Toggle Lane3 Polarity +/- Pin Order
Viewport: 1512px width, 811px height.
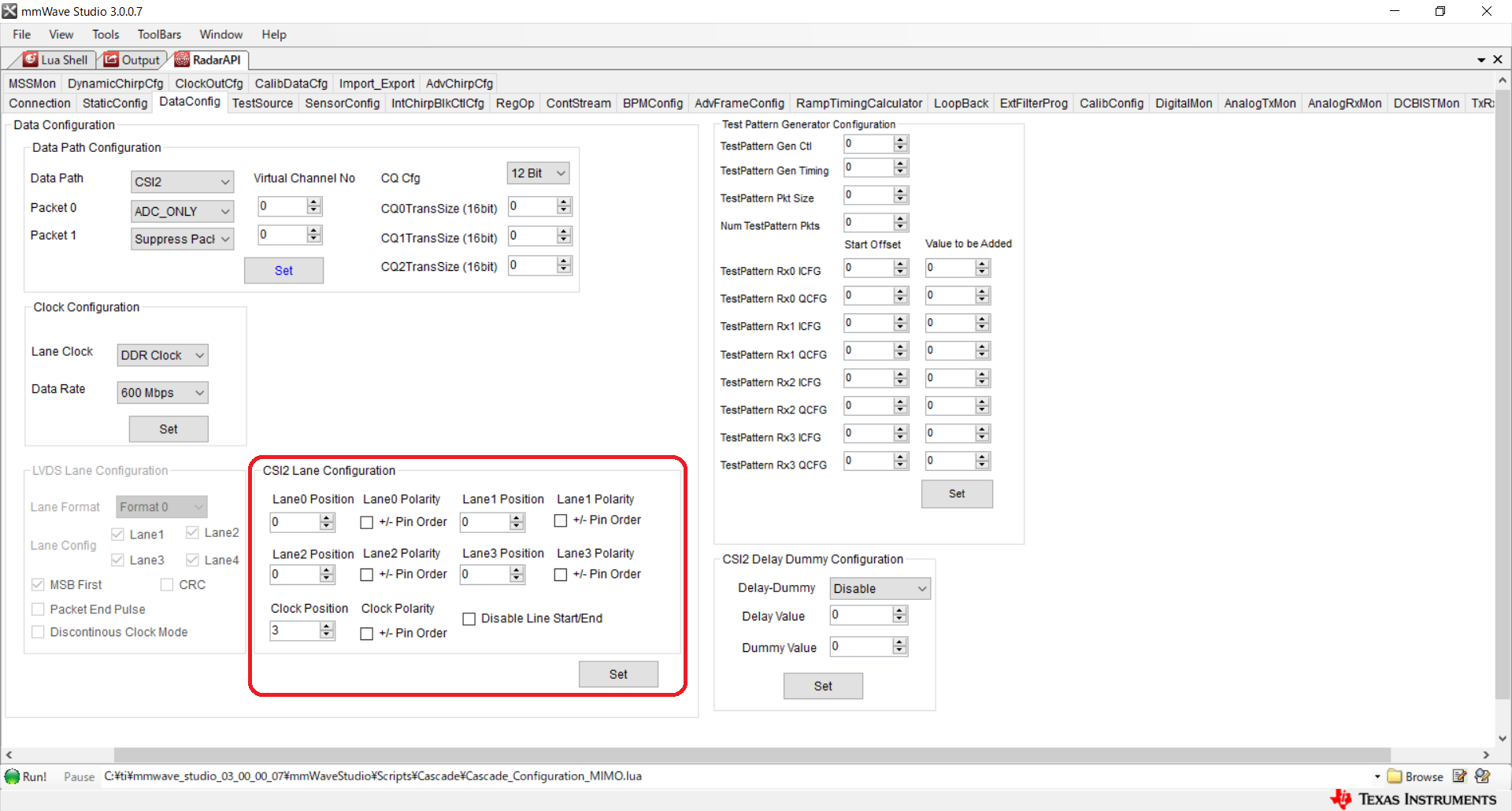click(561, 575)
